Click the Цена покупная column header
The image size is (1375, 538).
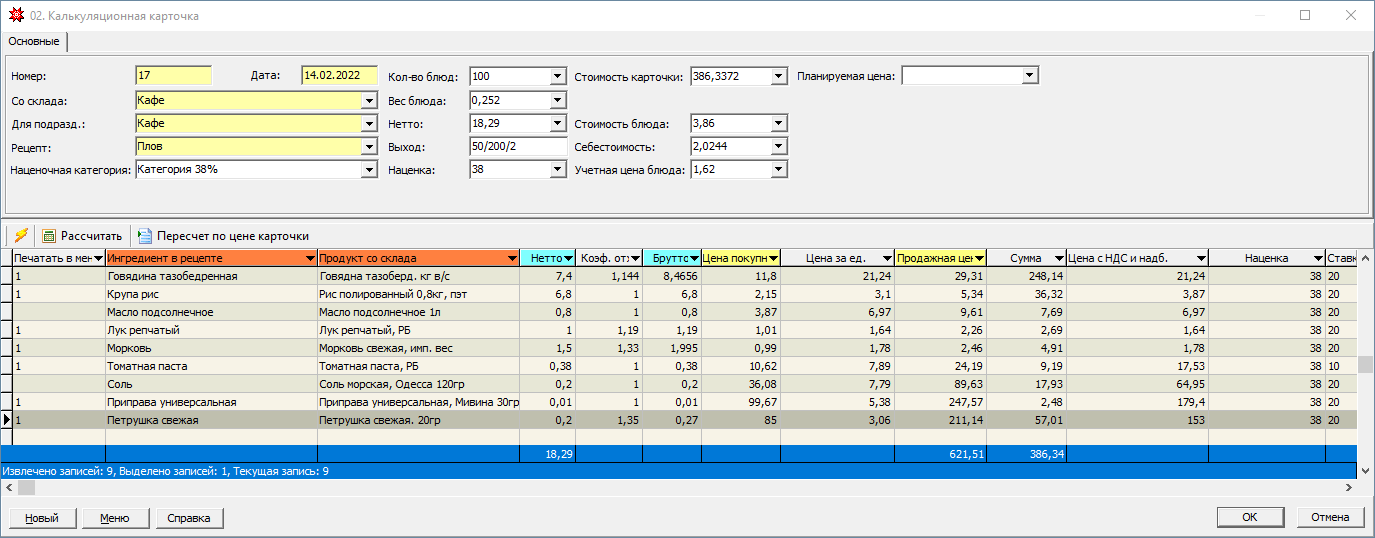tap(741, 258)
